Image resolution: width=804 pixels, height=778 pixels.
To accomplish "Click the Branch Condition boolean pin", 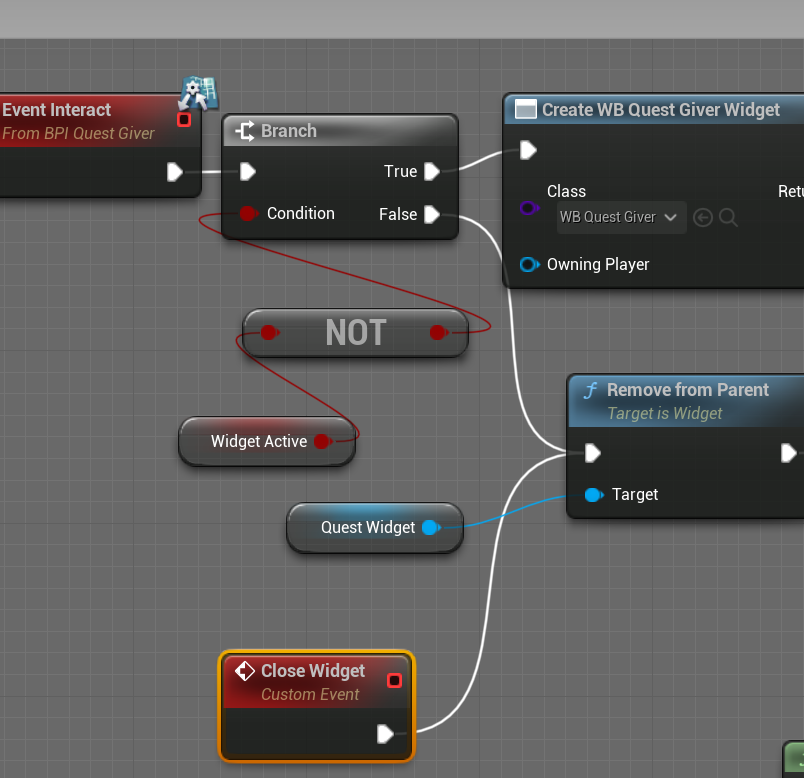I will click(249, 213).
